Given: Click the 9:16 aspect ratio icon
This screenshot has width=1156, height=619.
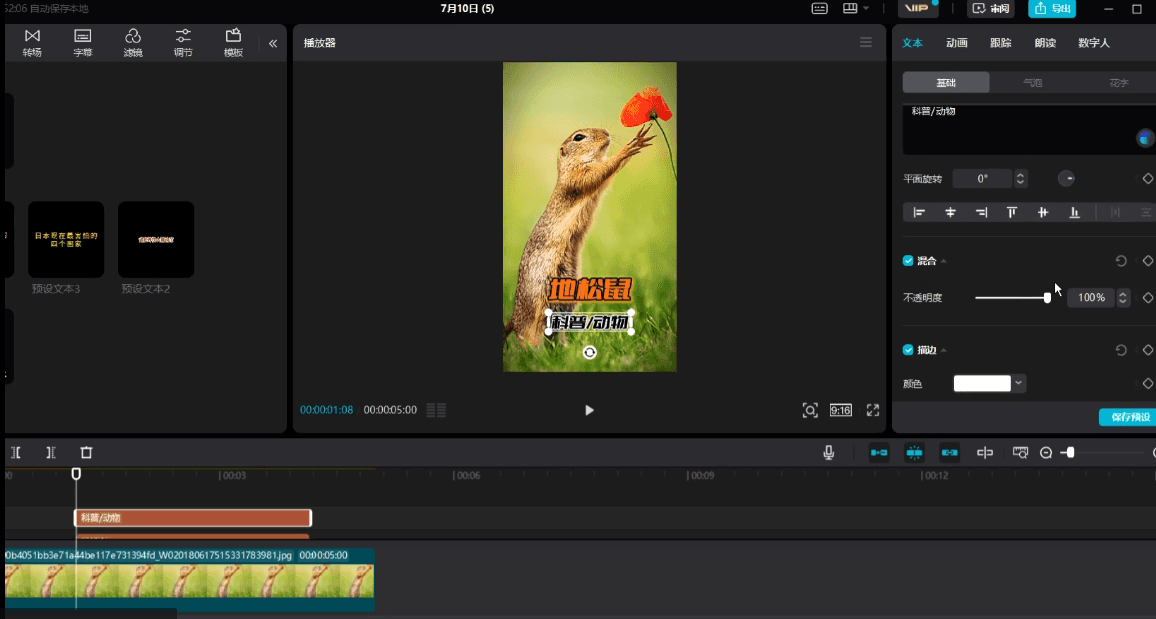Looking at the screenshot, I should point(840,410).
